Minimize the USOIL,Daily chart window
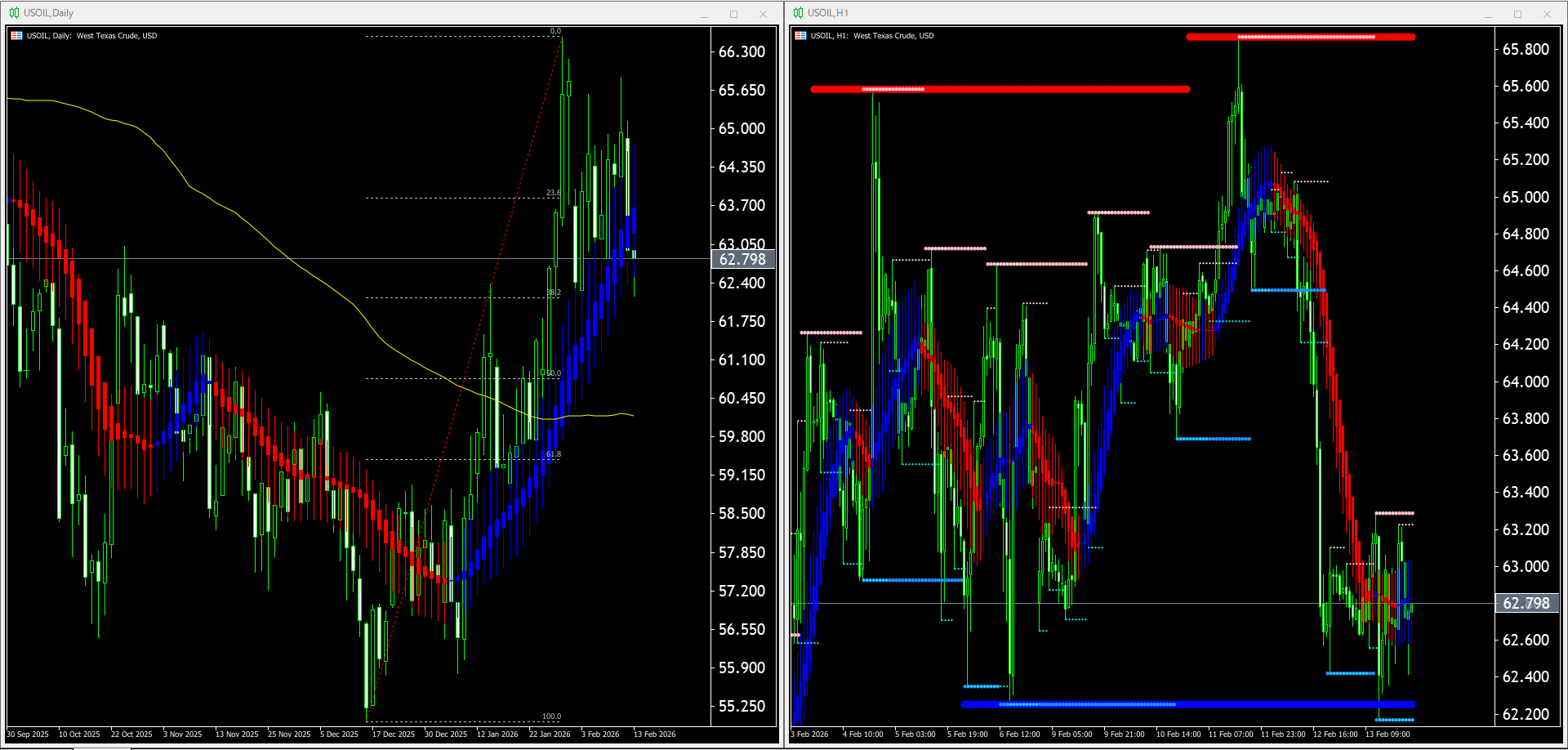Image resolution: width=1568 pixels, height=750 pixels. [704, 14]
